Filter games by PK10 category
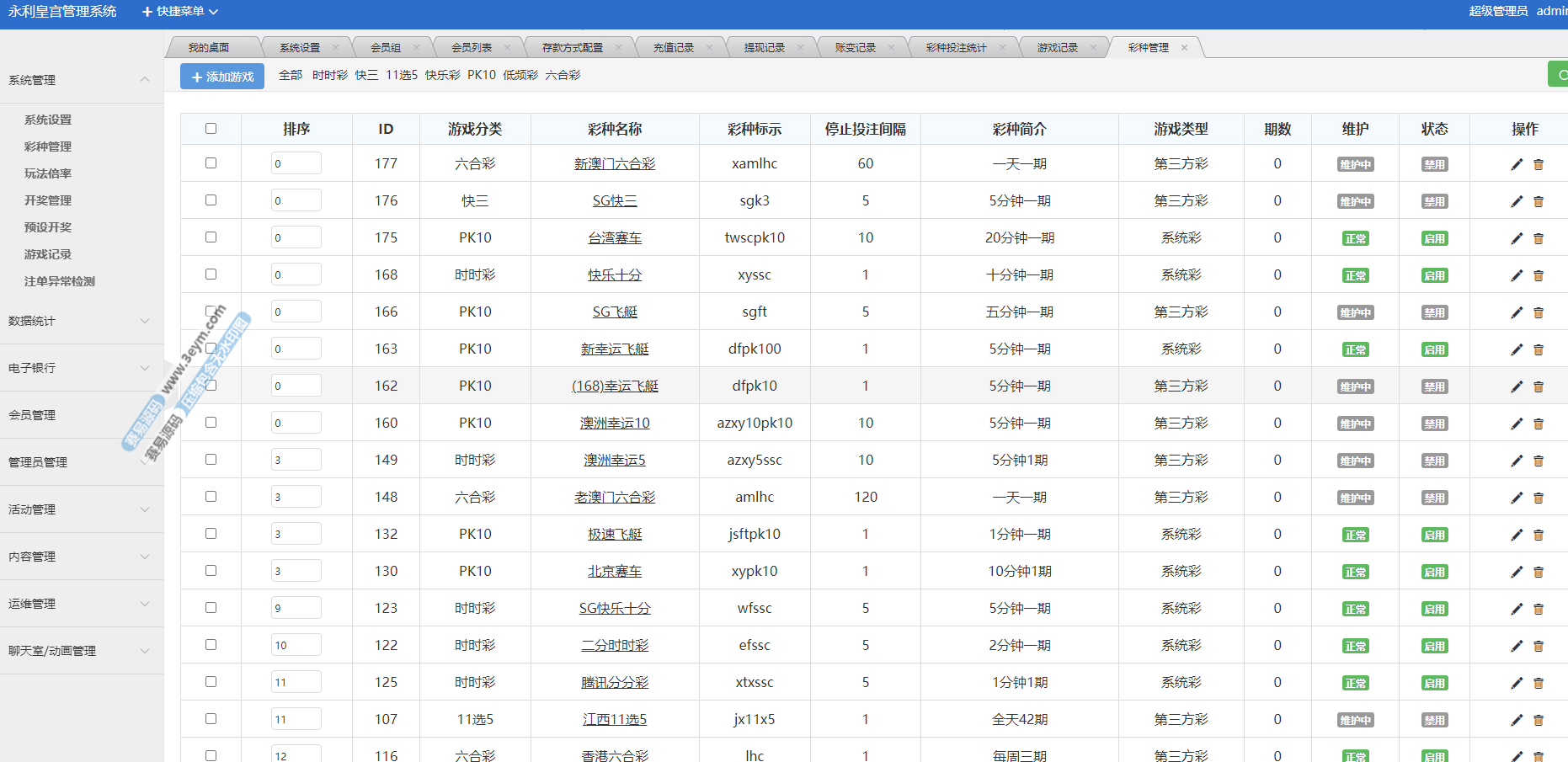 [x=482, y=75]
